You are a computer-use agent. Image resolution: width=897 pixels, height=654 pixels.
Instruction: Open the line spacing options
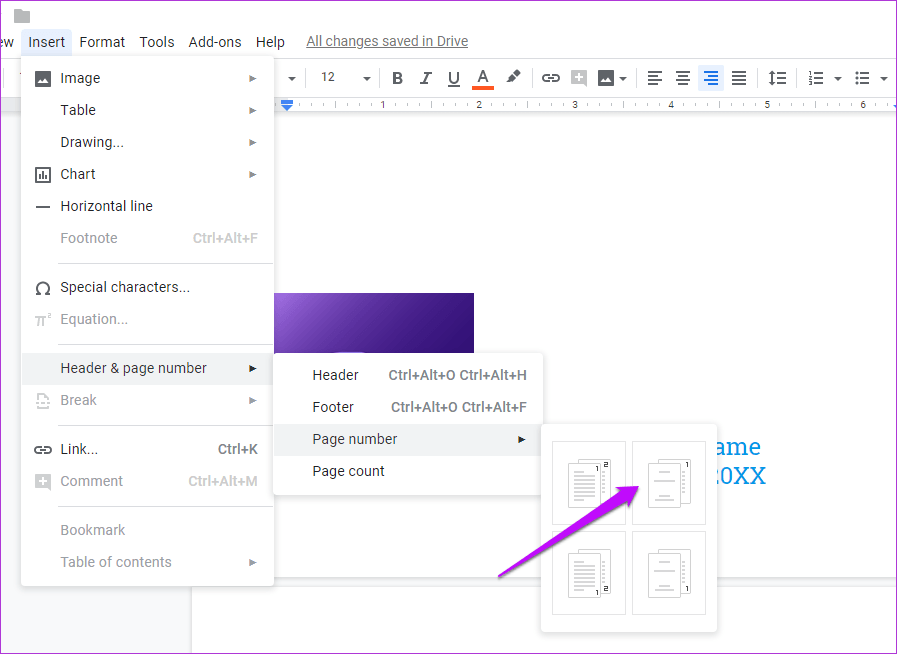click(x=777, y=78)
